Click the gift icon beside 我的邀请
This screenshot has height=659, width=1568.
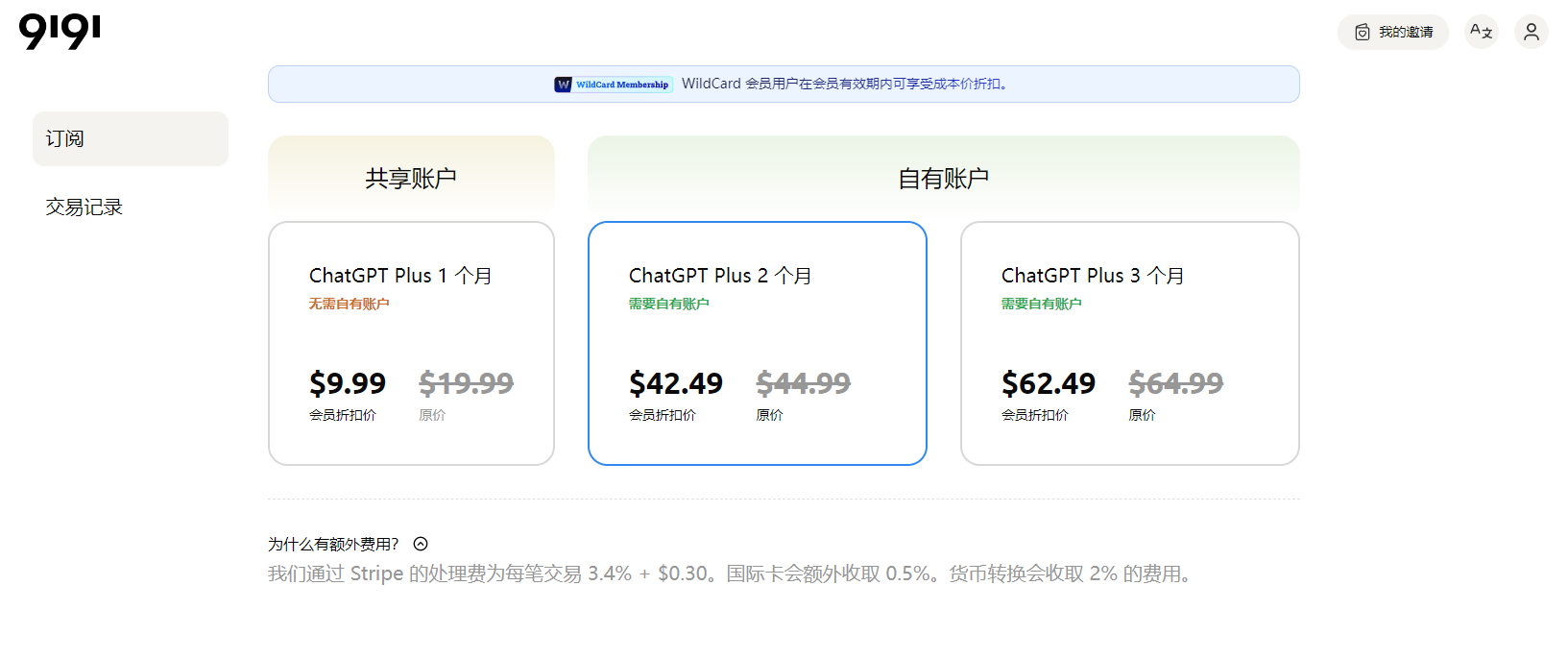pyautogui.click(x=1362, y=33)
